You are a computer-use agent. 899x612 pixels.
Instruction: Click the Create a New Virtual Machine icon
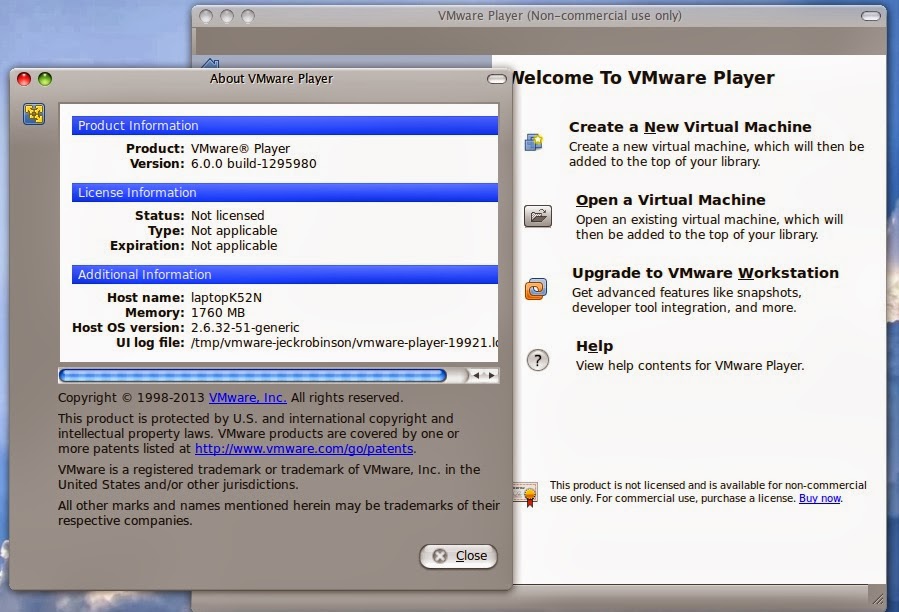tap(534, 142)
